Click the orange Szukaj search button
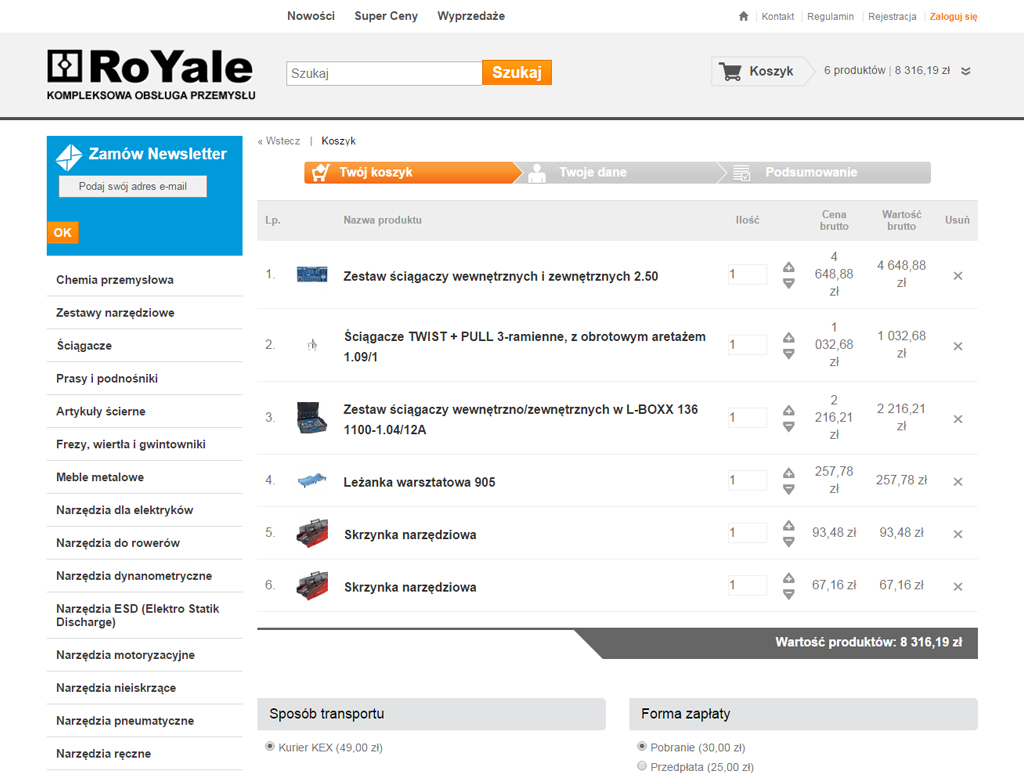The image size is (1024, 773). 516,73
